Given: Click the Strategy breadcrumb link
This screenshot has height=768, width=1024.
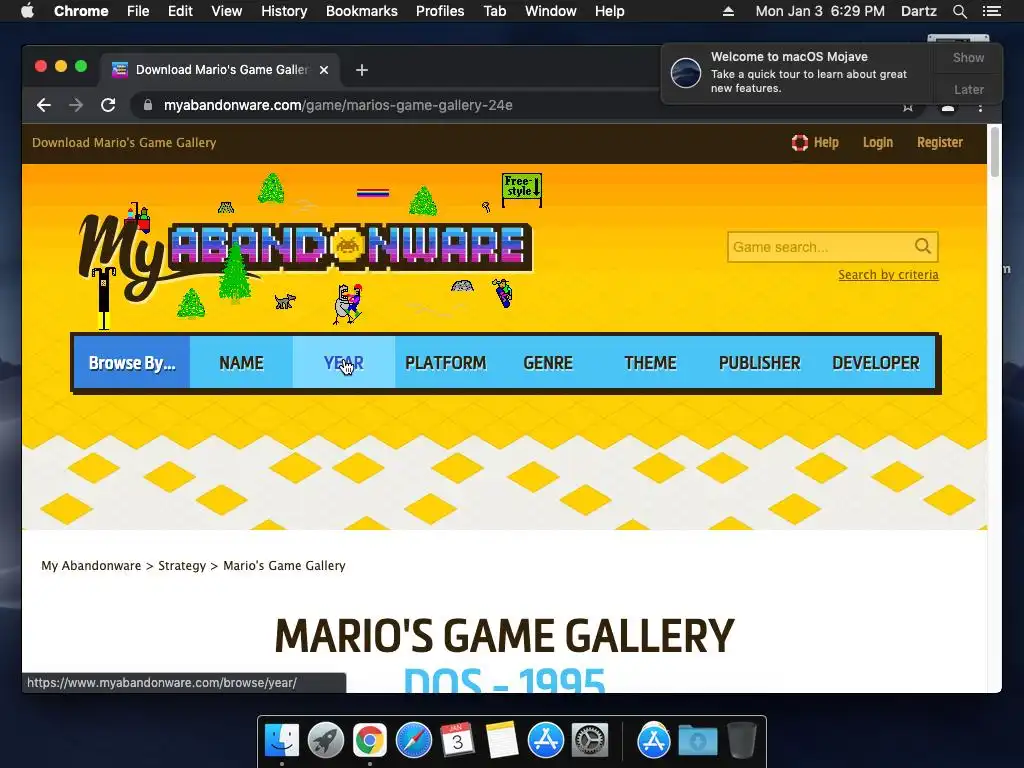Looking at the screenshot, I should tap(182, 566).
